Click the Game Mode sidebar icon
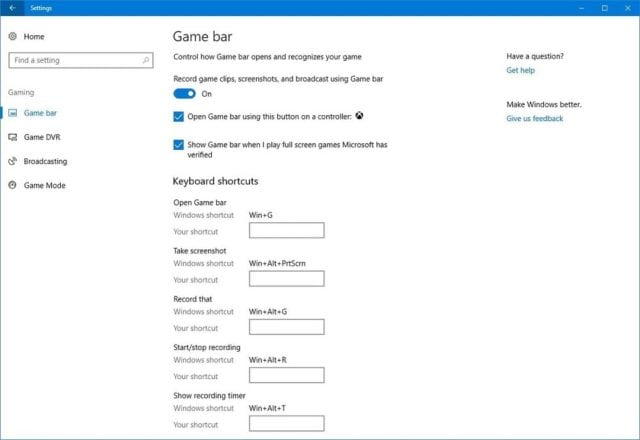The height and width of the screenshot is (440, 640). (13, 185)
